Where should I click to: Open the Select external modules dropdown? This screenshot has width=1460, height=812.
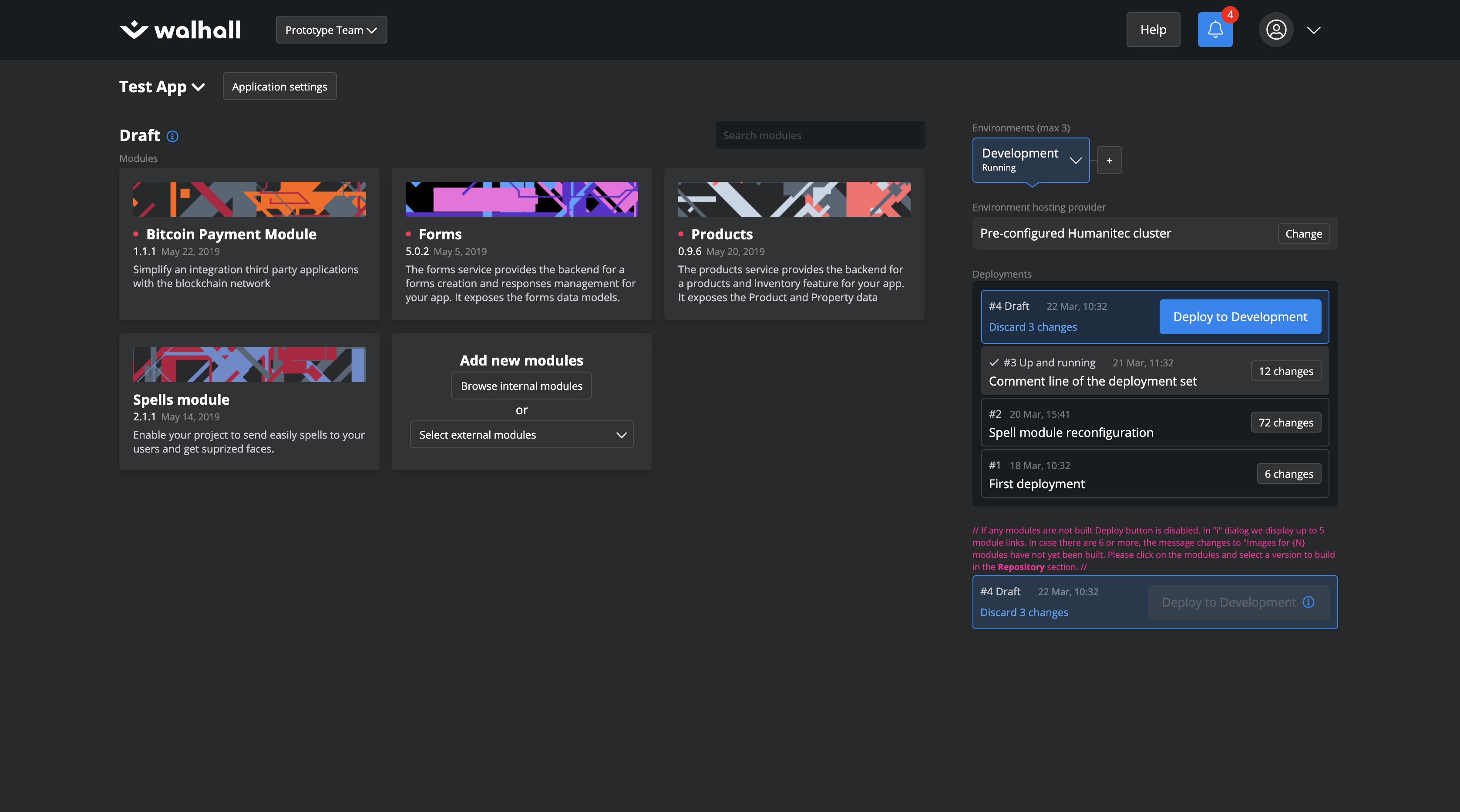(521, 434)
